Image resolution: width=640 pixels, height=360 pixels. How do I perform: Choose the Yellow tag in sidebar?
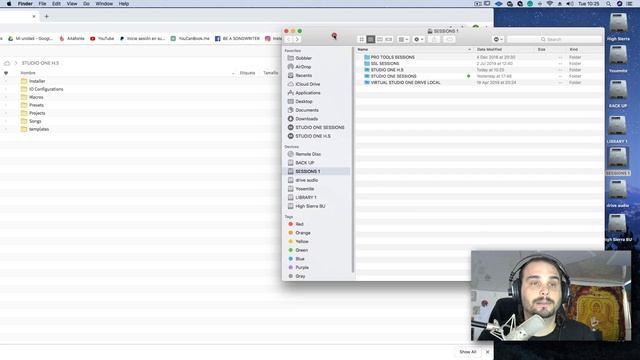tap(302, 241)
